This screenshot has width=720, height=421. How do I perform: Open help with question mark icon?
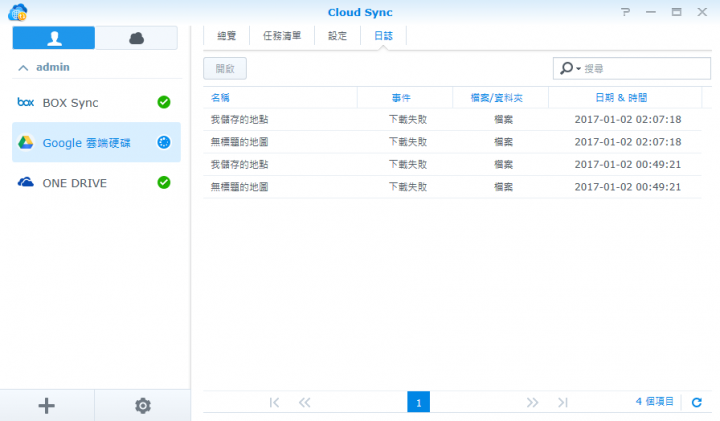tap(625, 12)
